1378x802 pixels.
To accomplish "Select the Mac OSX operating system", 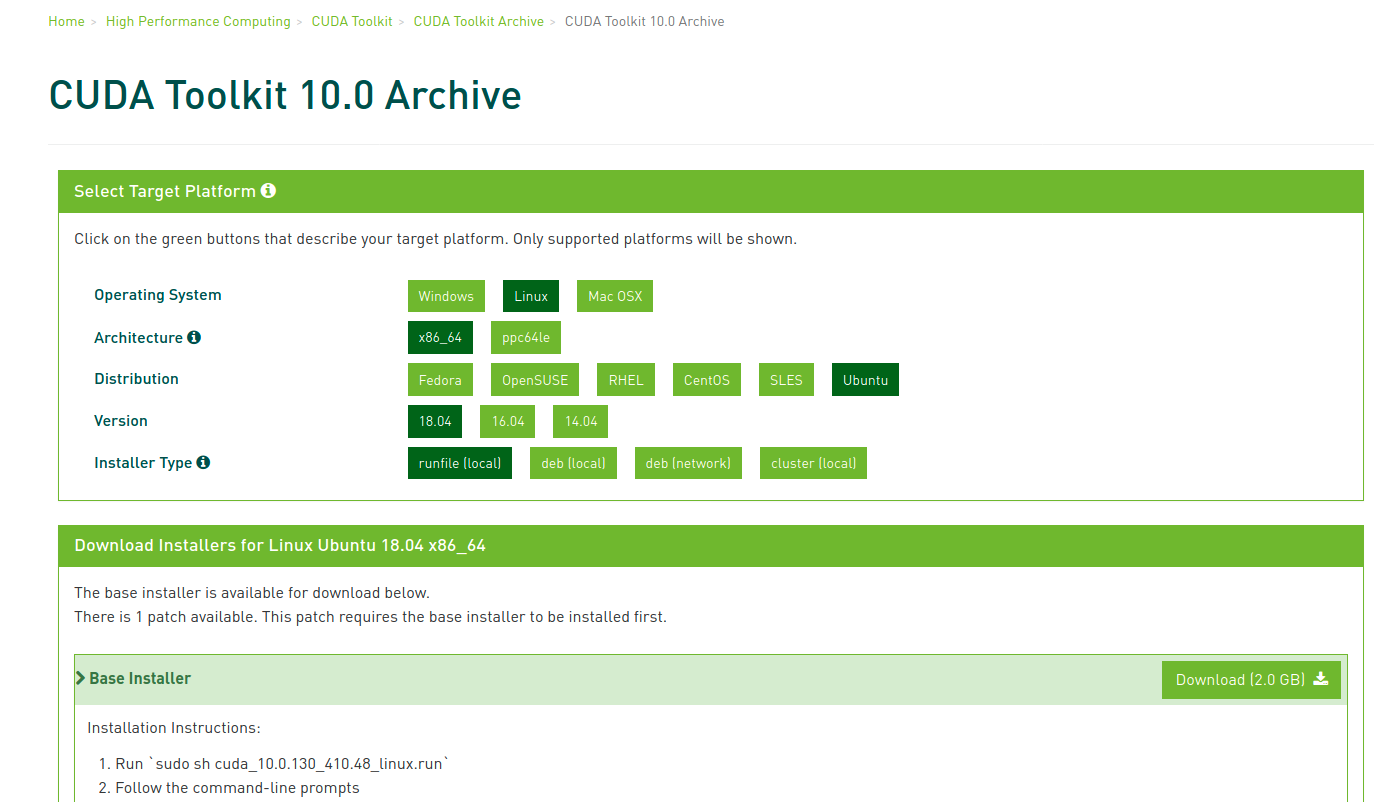I will [x=615, y=296].
